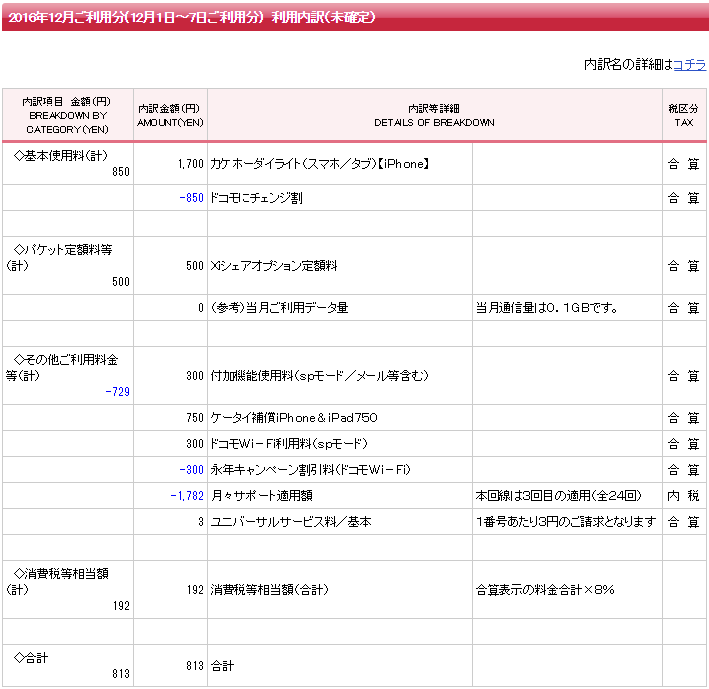709x689 pixels.
Task: Click the AMOUNT(YEN) column header
Action: click(169, 115)
